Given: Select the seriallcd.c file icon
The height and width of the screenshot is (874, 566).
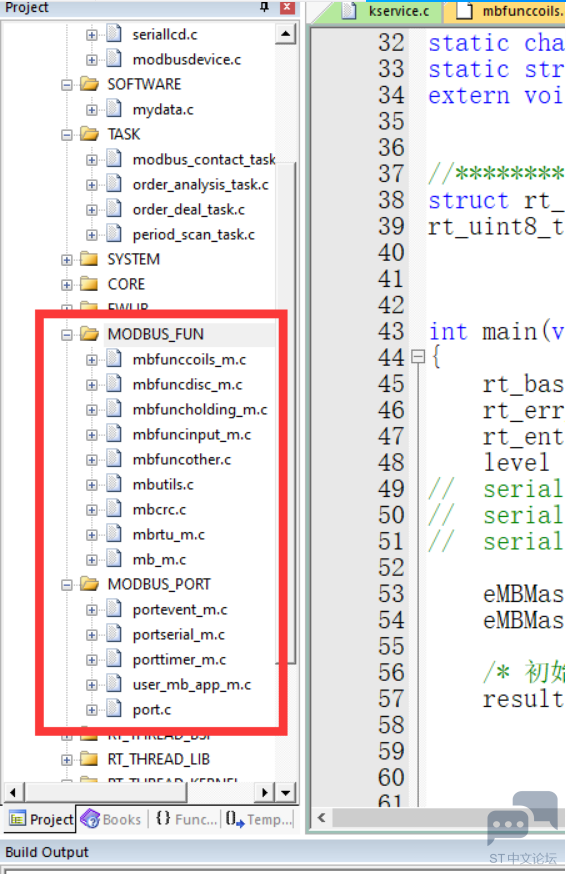Looking at the screenshot, I should click(114, 33).
